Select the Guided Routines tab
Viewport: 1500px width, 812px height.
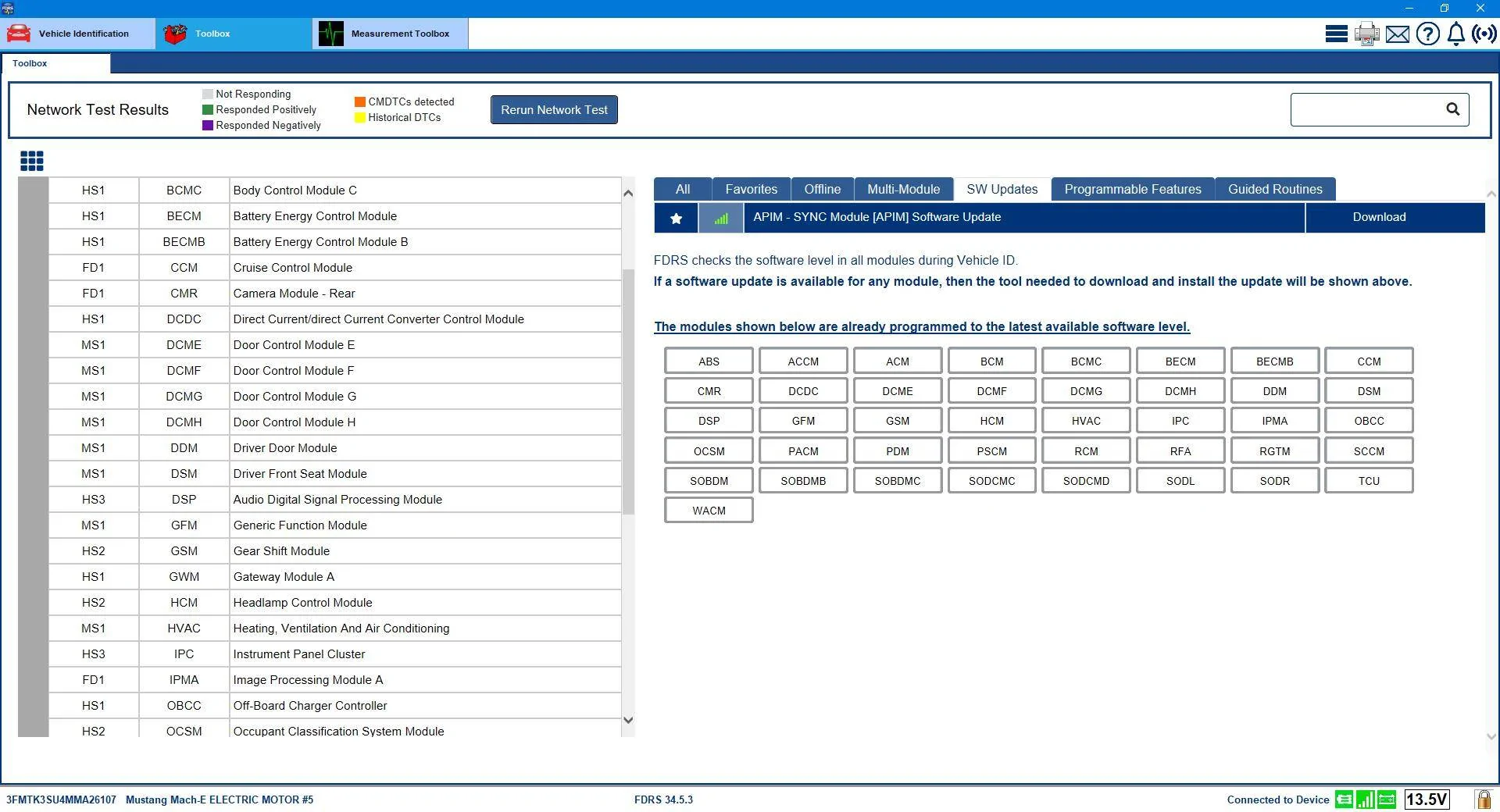point(1275,189)
